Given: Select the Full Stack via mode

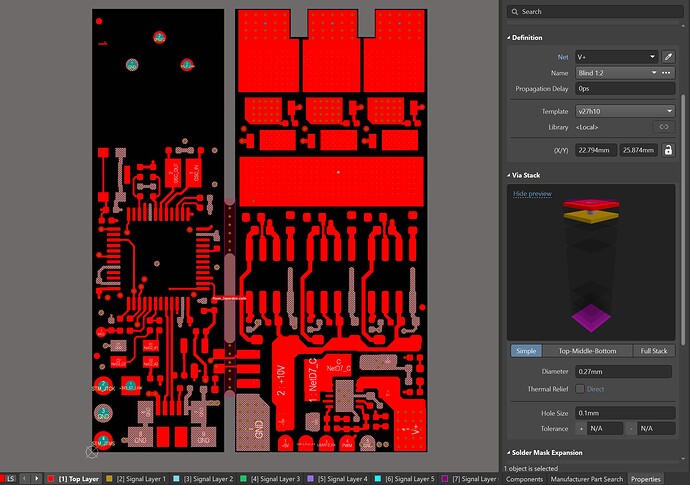Looking at the screenshot, I should (653, 351).
